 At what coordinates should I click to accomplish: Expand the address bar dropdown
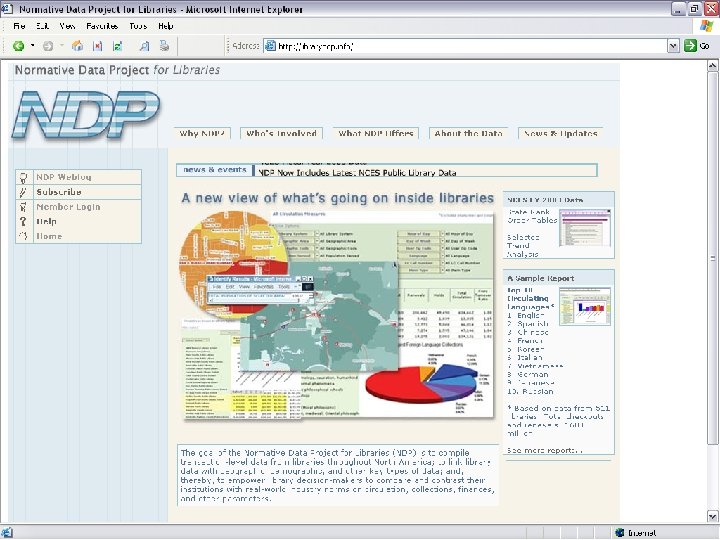[673, 46]
